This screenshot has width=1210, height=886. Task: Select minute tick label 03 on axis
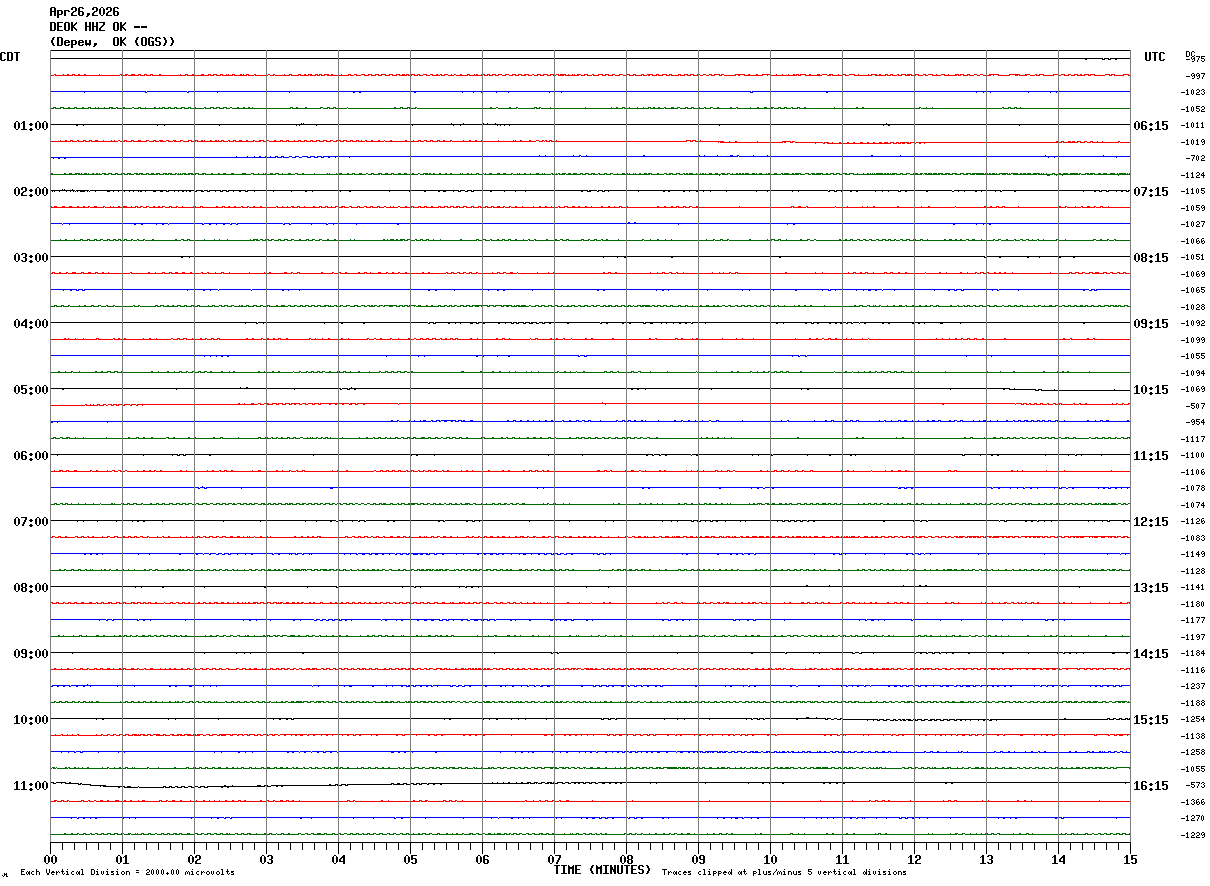point(266,859)
